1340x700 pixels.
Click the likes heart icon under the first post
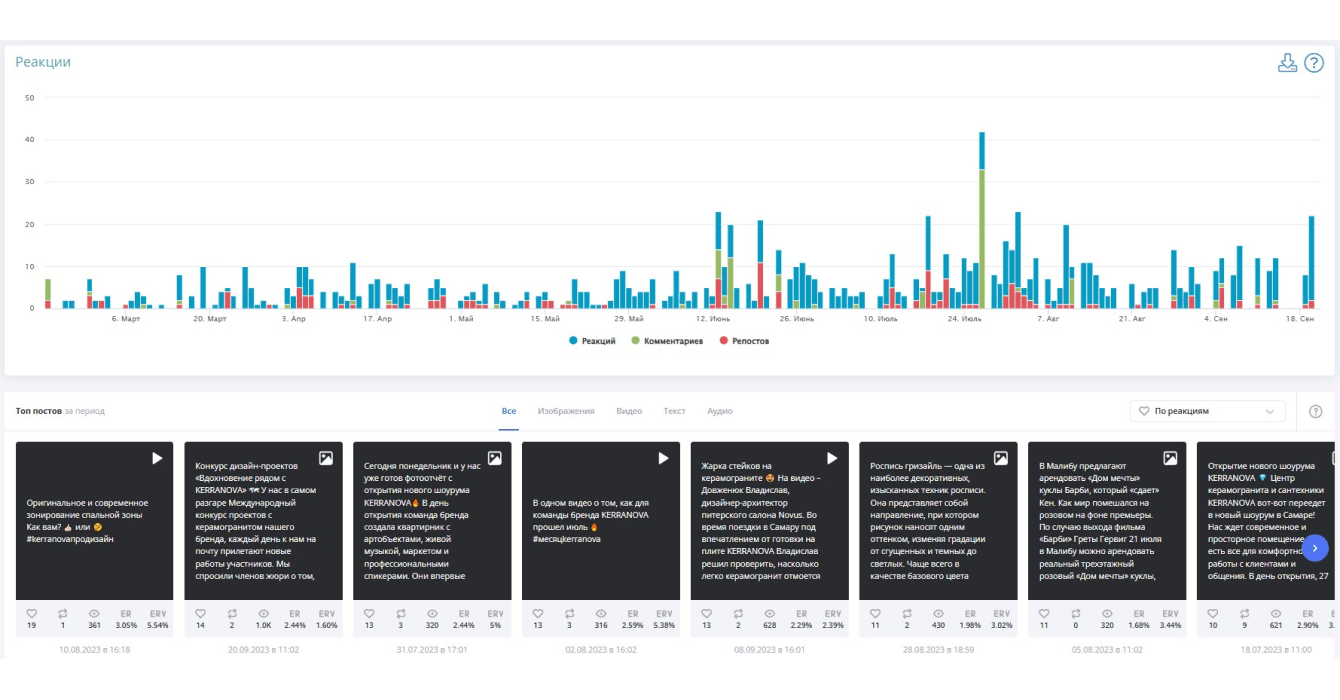[x=32, y=613]
